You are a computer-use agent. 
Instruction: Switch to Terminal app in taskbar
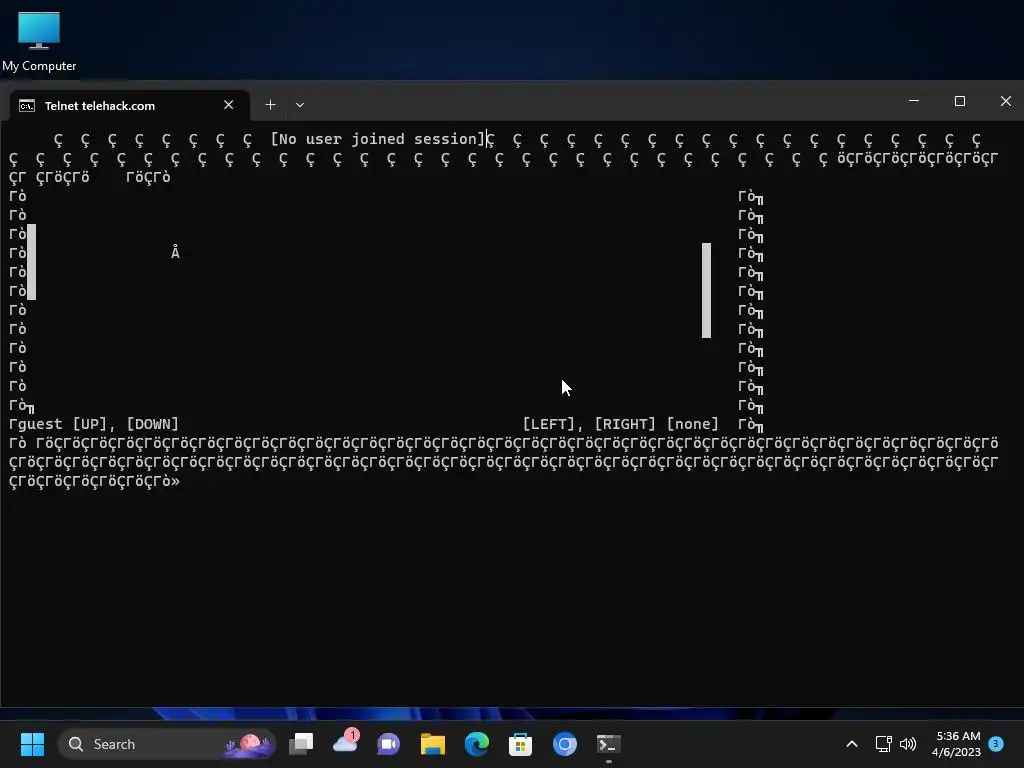coord(609,744)
